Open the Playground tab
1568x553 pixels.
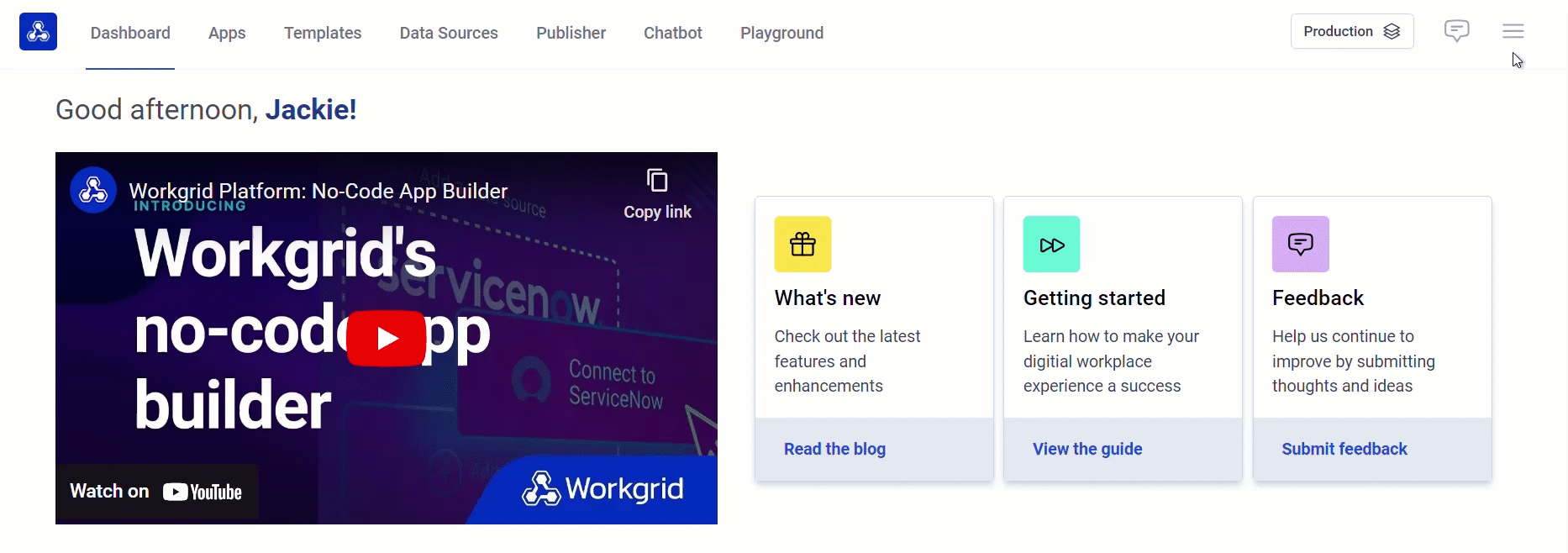[781, 33]
